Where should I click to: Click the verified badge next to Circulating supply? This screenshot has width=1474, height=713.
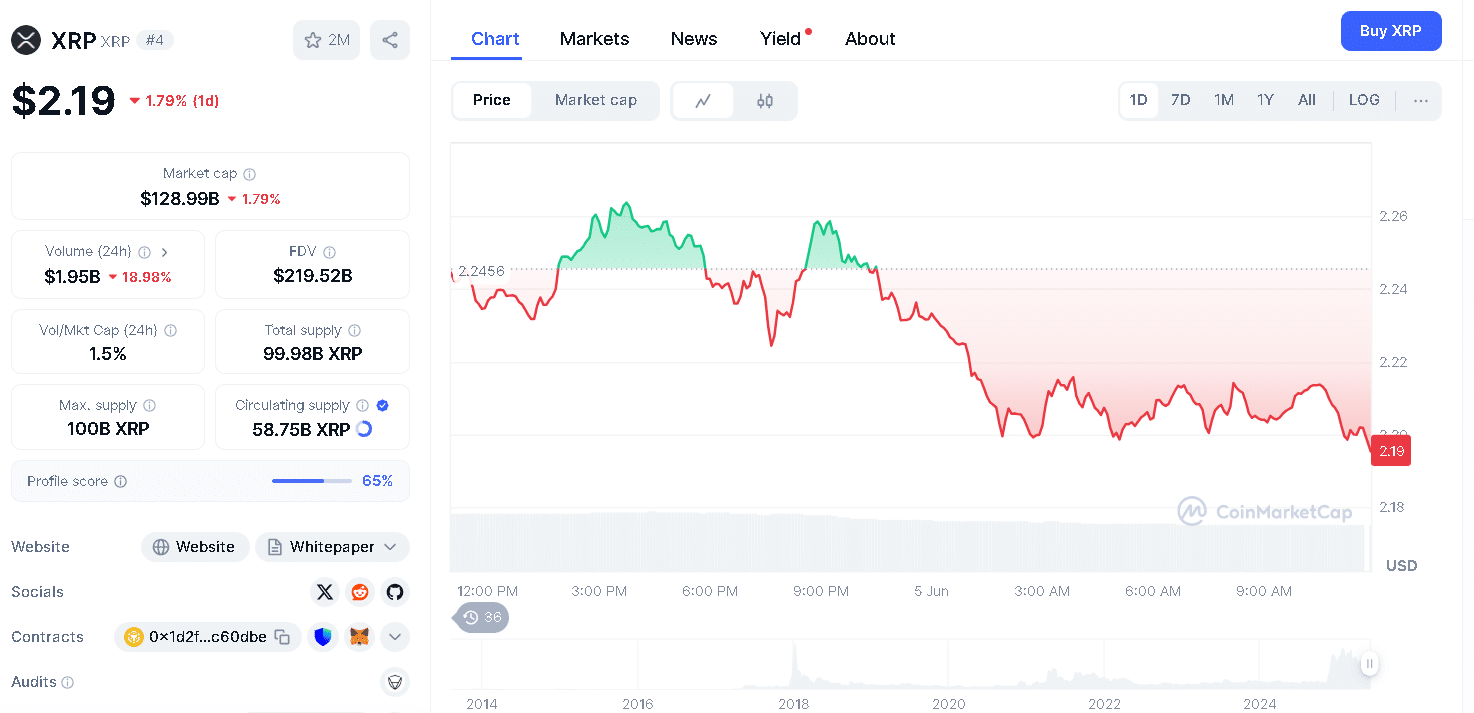pyautogui.click(x=383, y=406)
